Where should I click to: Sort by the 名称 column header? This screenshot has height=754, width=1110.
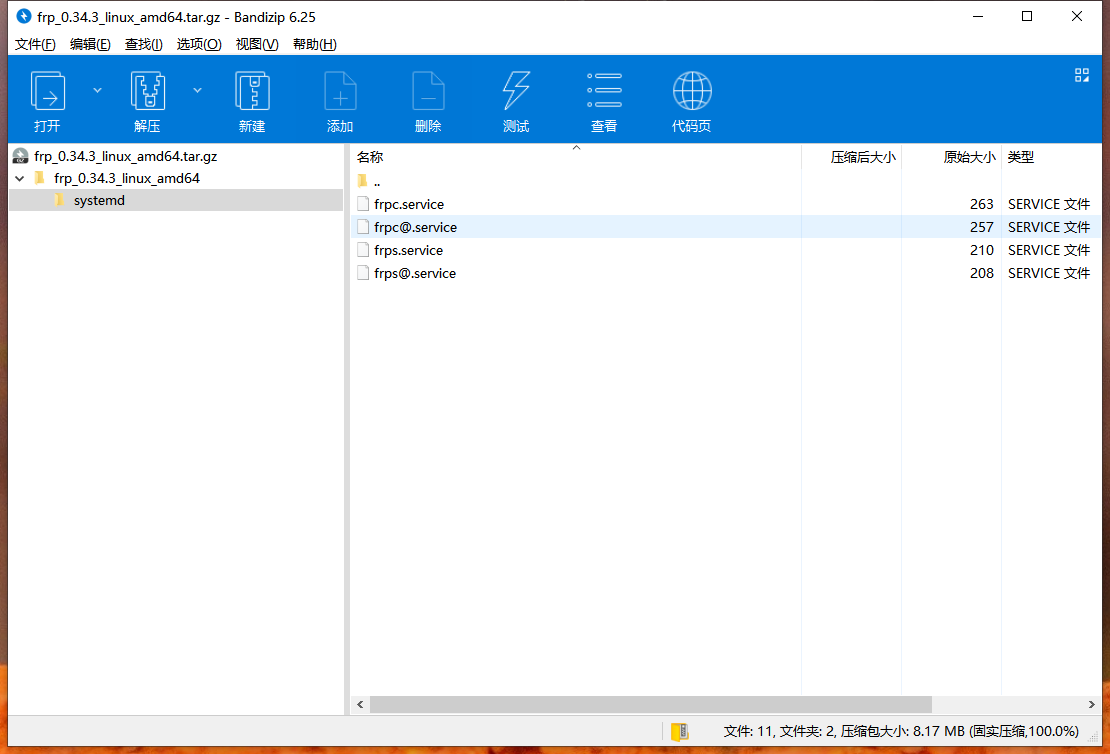pyautogui.click(x=370, y=157)
